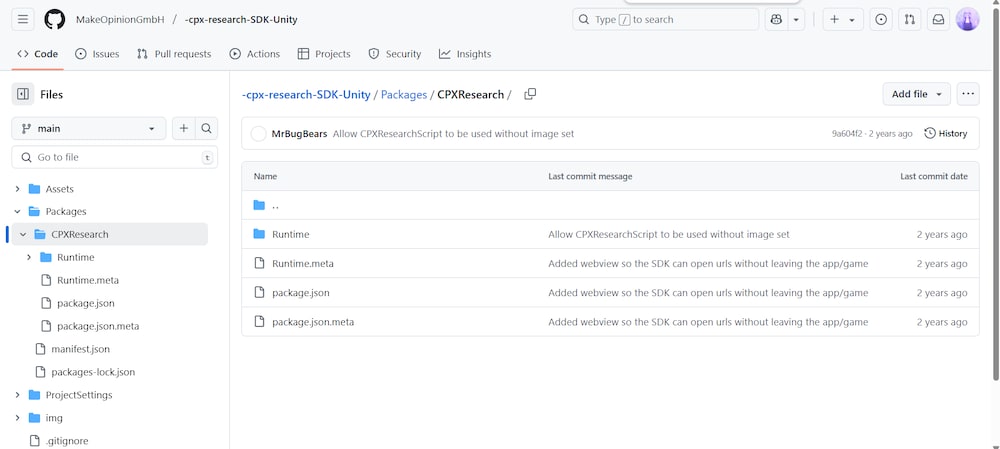
Task: Open the main branch selector dropdown
Action: coord(89,128)
